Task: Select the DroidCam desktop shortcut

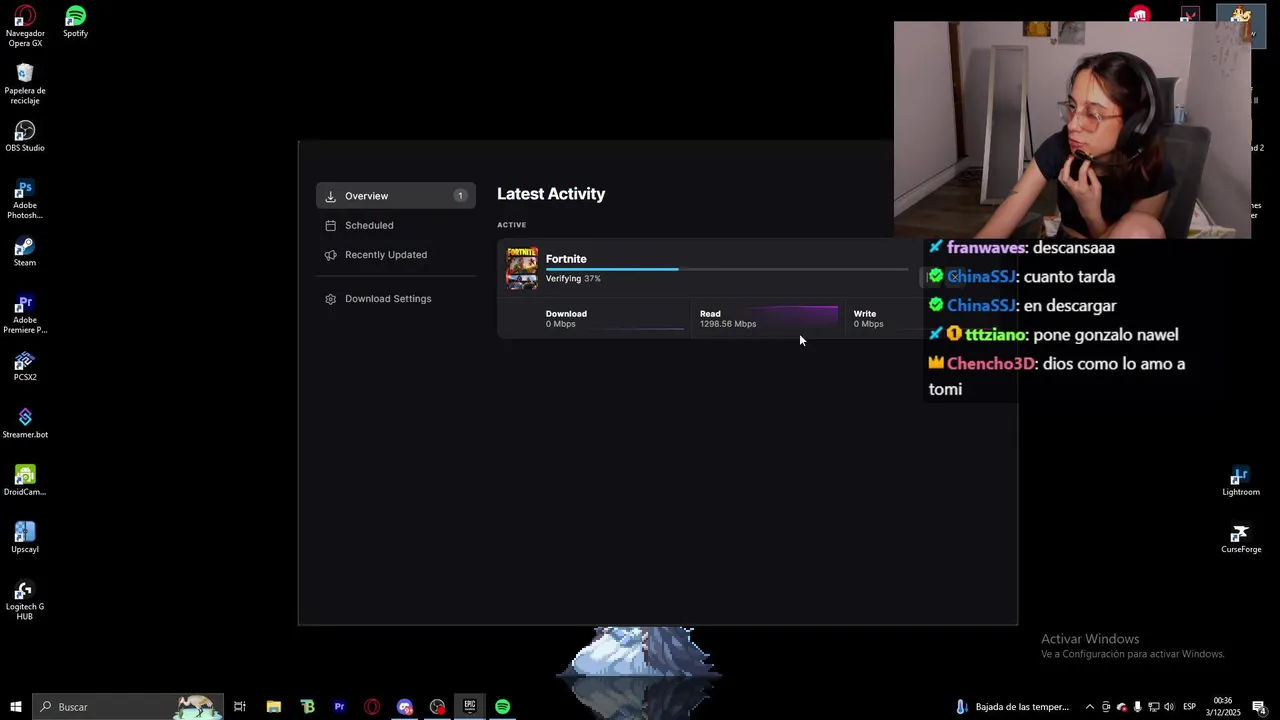Action: pos(25,481)
